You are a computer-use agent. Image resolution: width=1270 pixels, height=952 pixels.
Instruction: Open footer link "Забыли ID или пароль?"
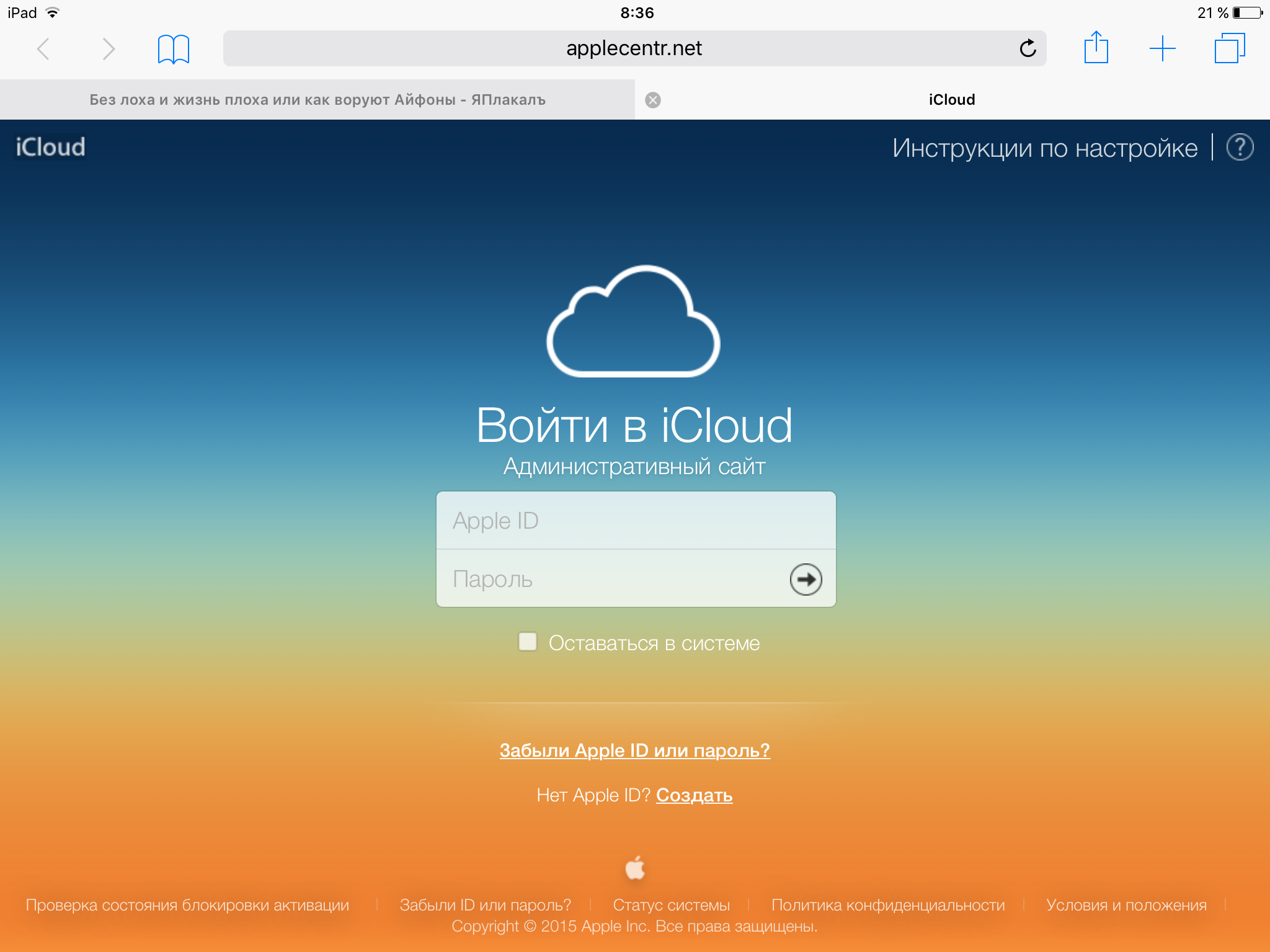click(x=486, y=905)
